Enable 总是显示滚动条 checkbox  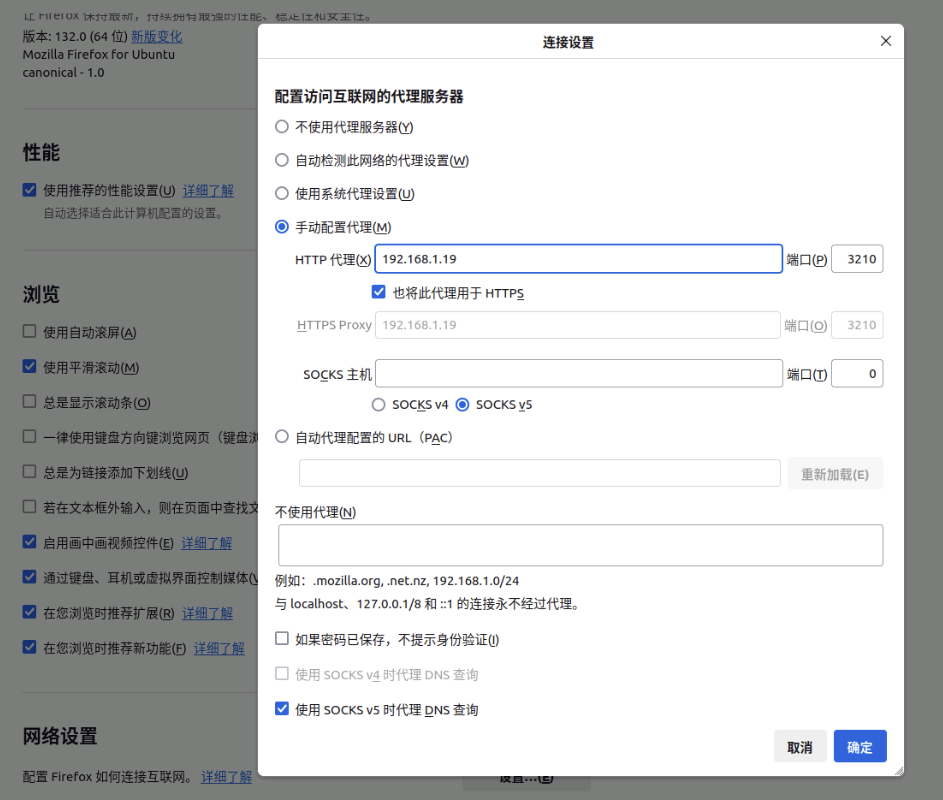click(x=29, y=401)
